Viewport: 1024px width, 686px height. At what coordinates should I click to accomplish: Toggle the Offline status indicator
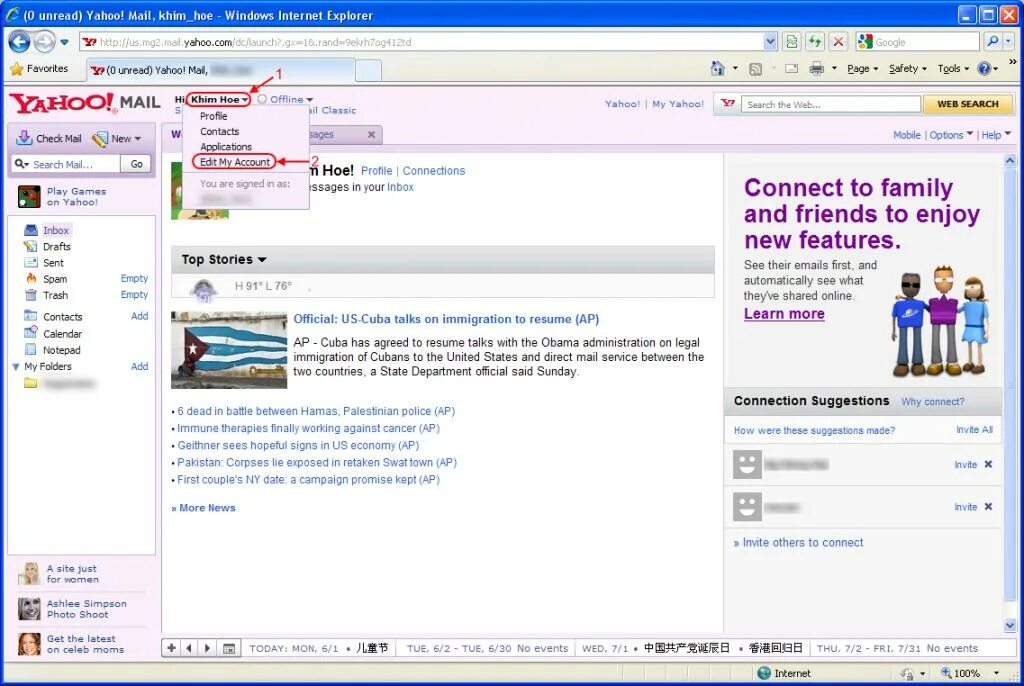tap(285, 99)
